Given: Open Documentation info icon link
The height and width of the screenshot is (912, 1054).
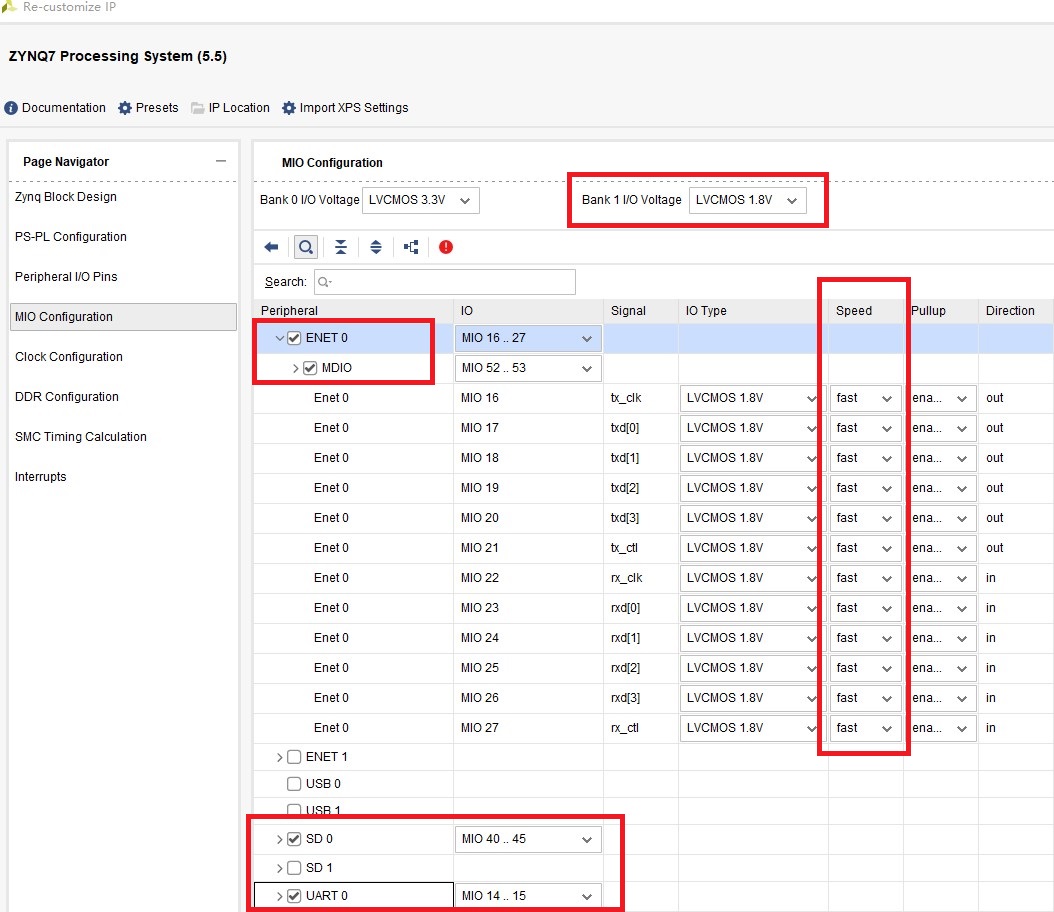Looking at the screenshot, I should point(55,108).
